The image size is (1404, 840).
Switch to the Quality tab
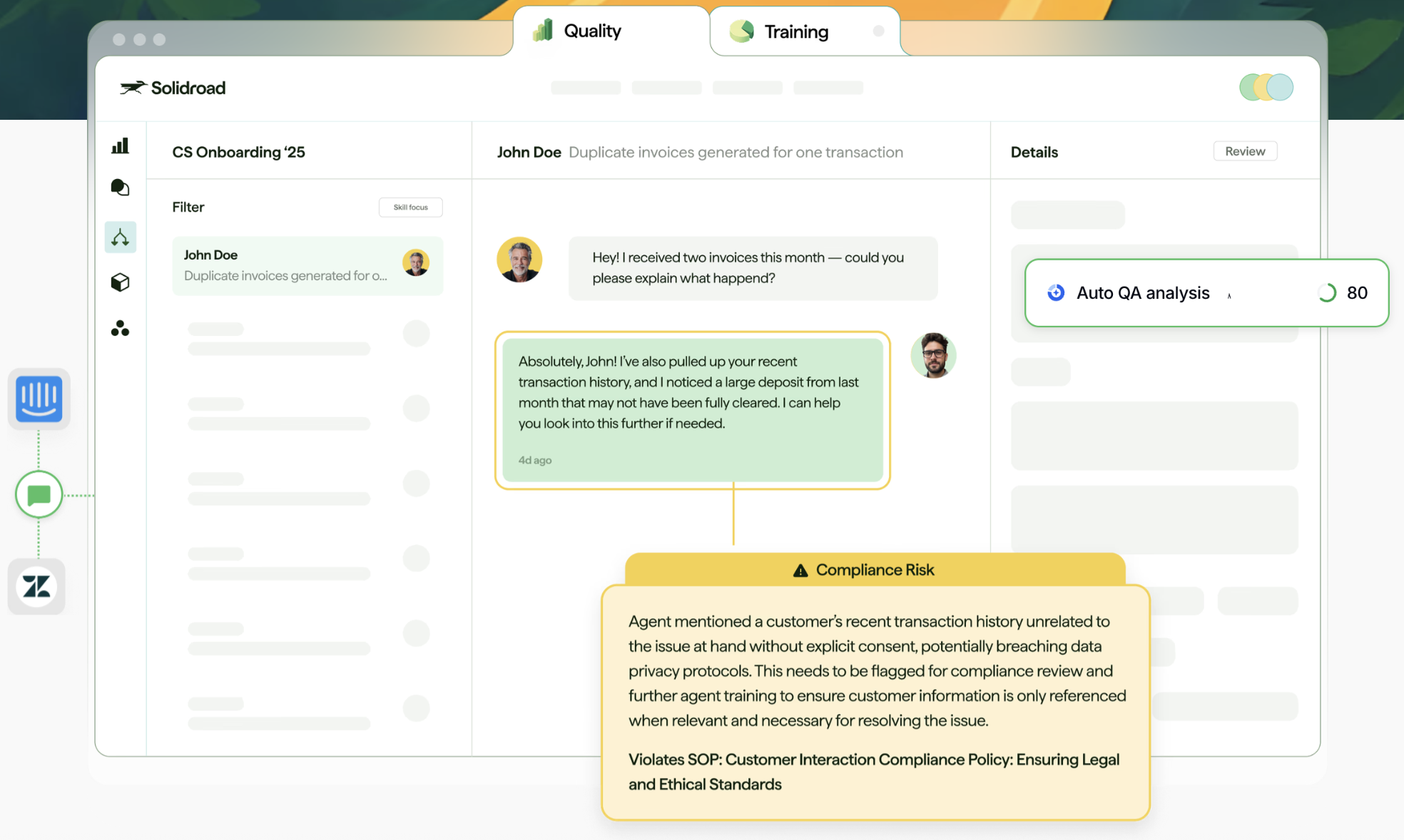591,31
